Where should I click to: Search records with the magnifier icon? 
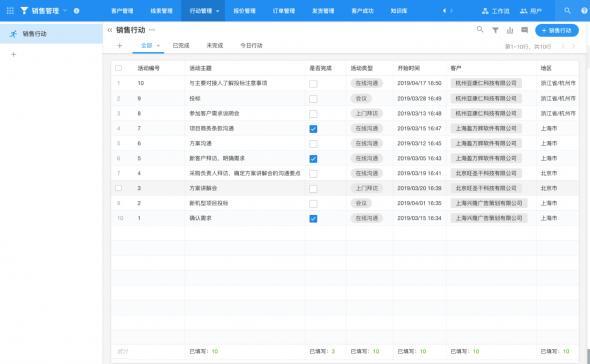(x=480, y=29)
